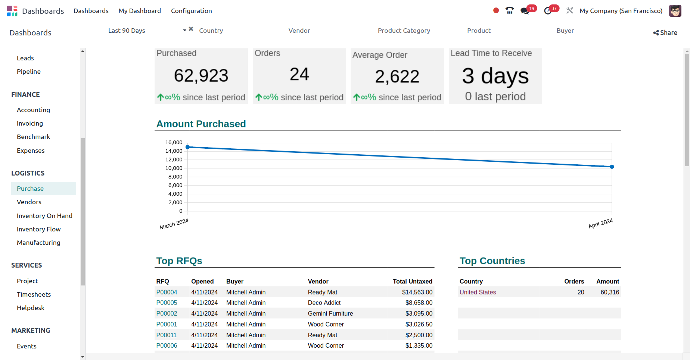Viewport: 690px width, 360px height.
Task: Open the user avatar menu
Action: (x=675, y=11)
